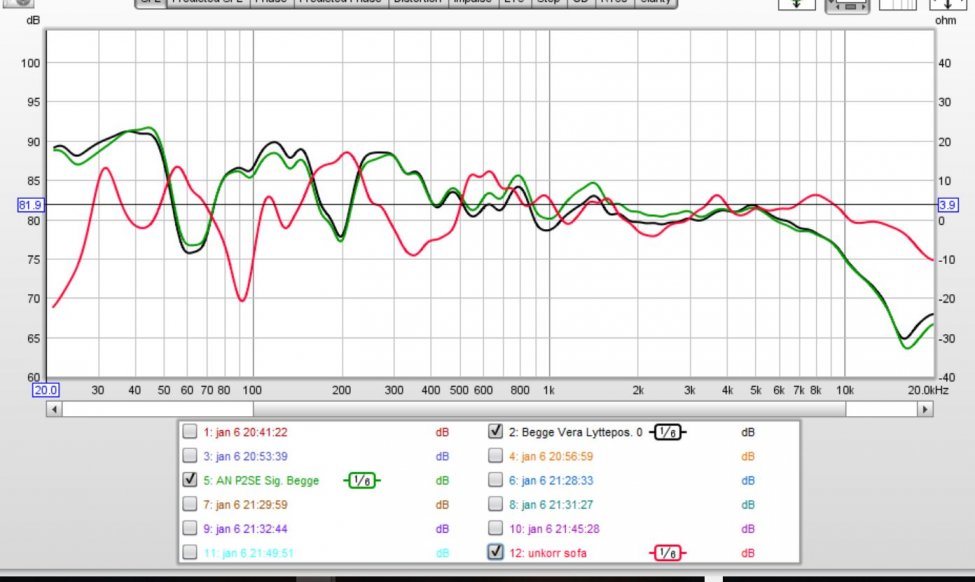Click the 200 label on the frequency axis
The image size is (975, 582).
pyautogui.click(x=341, y=390)
